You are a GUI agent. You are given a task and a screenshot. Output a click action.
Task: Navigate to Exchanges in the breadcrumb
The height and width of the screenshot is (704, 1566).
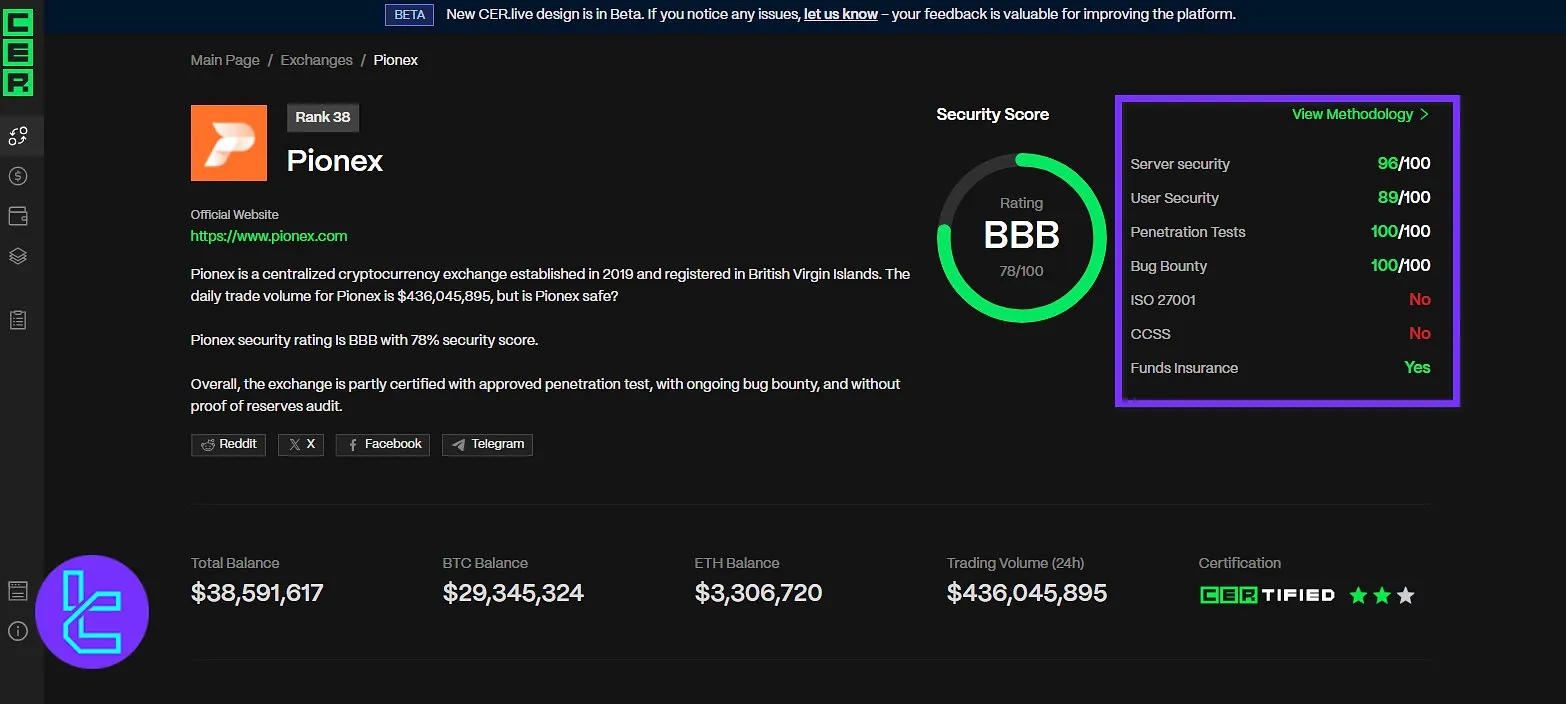tap(316, 60)
